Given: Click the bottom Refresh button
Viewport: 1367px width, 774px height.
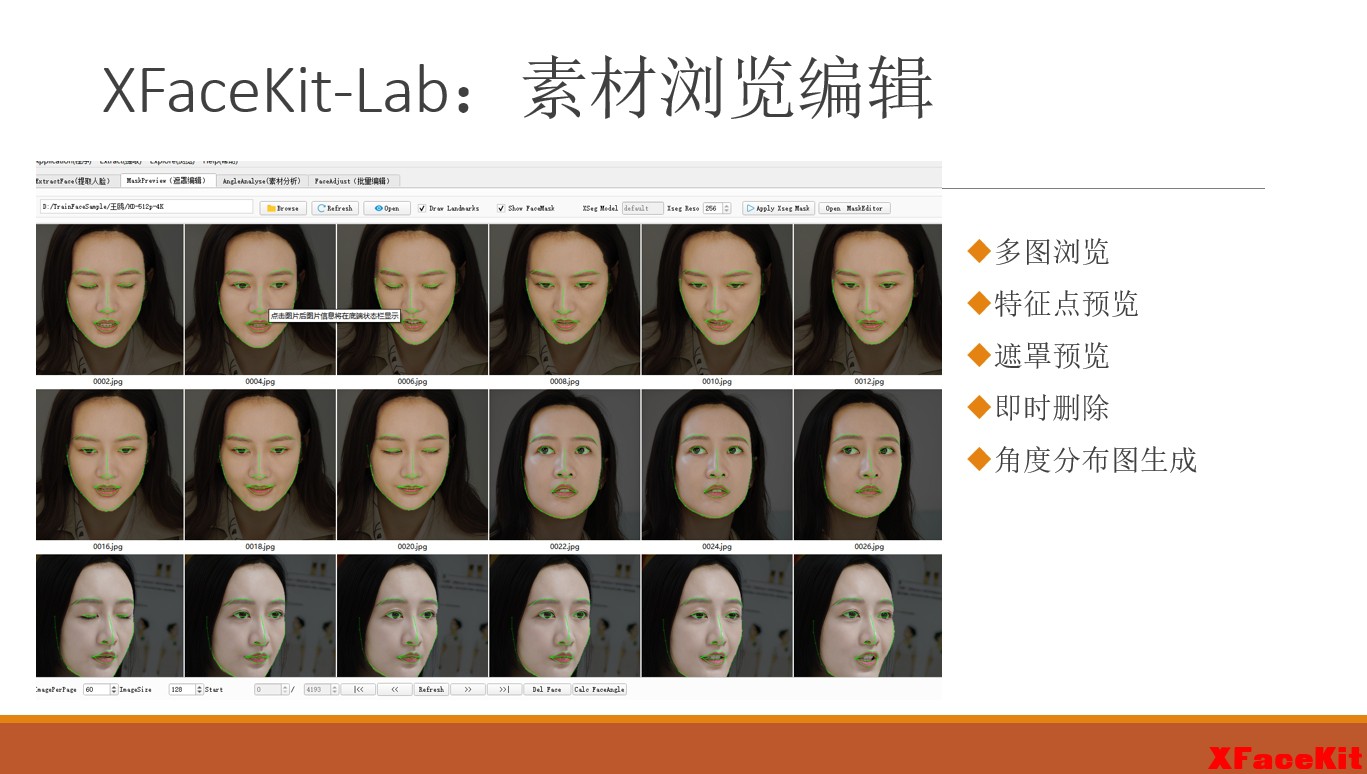Looking at the screenshot, I should click(x=431, y=689).
